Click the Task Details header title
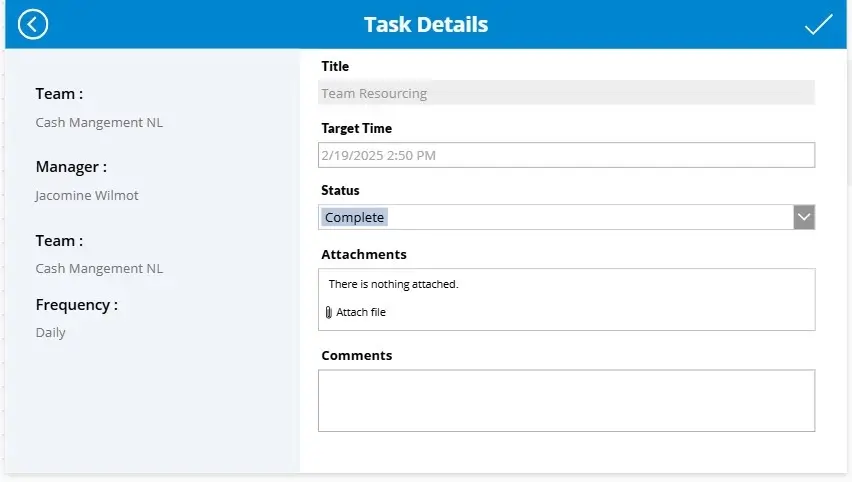This screenshot has height=482, width=852. pos(426,24)
